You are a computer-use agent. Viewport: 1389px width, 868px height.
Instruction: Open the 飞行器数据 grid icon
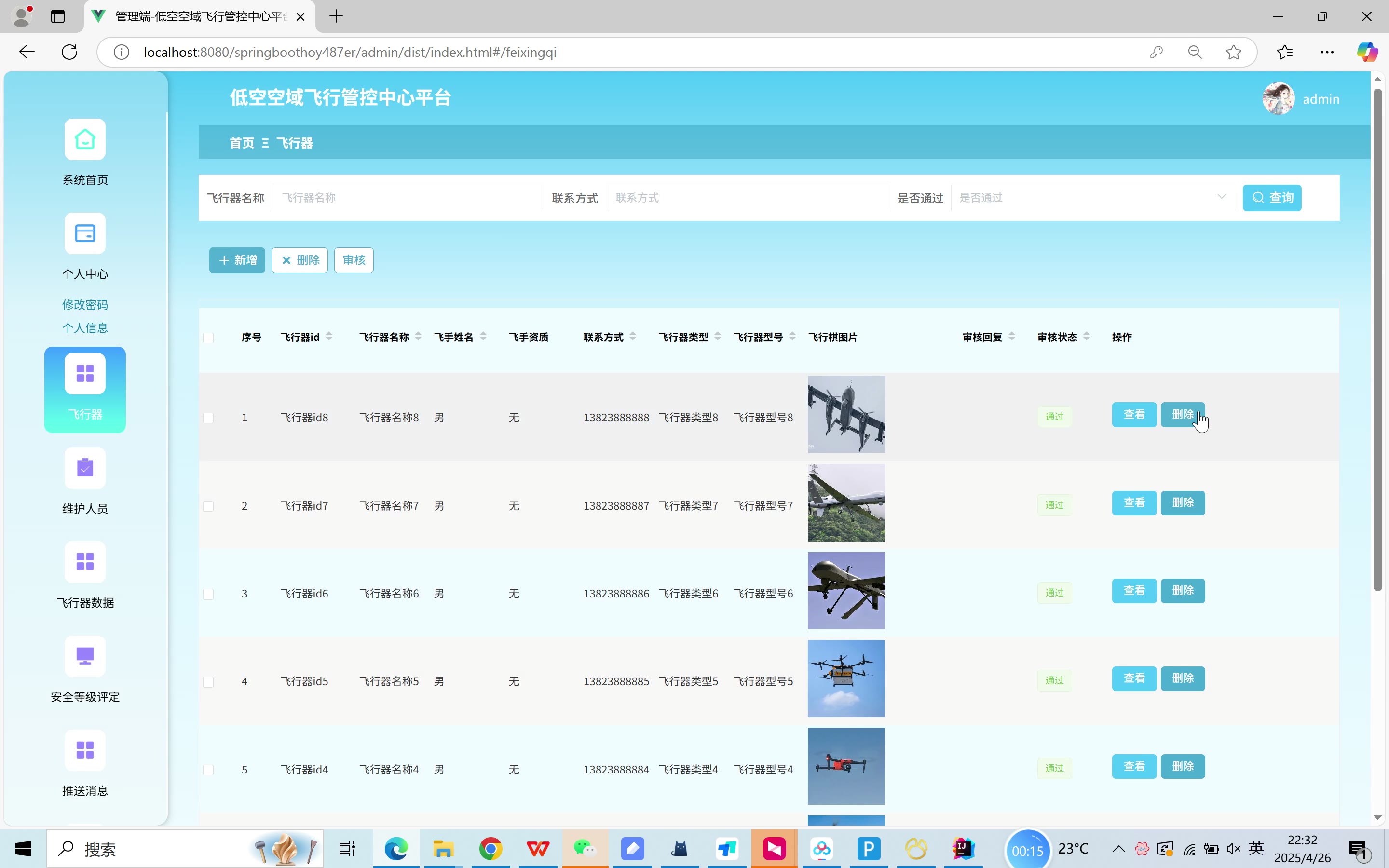85,561
